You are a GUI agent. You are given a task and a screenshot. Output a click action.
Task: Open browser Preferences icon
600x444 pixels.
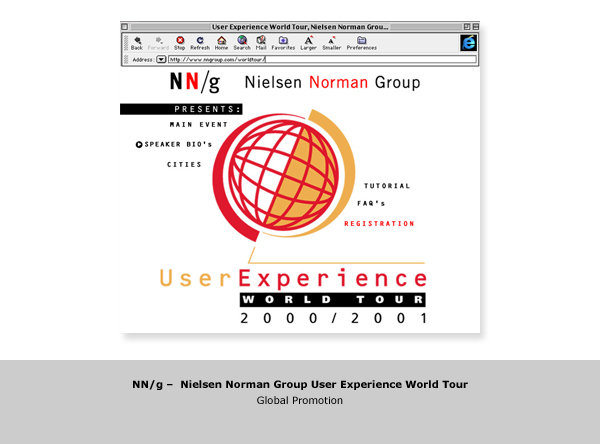pyautogui.click(x=362, y=43)
